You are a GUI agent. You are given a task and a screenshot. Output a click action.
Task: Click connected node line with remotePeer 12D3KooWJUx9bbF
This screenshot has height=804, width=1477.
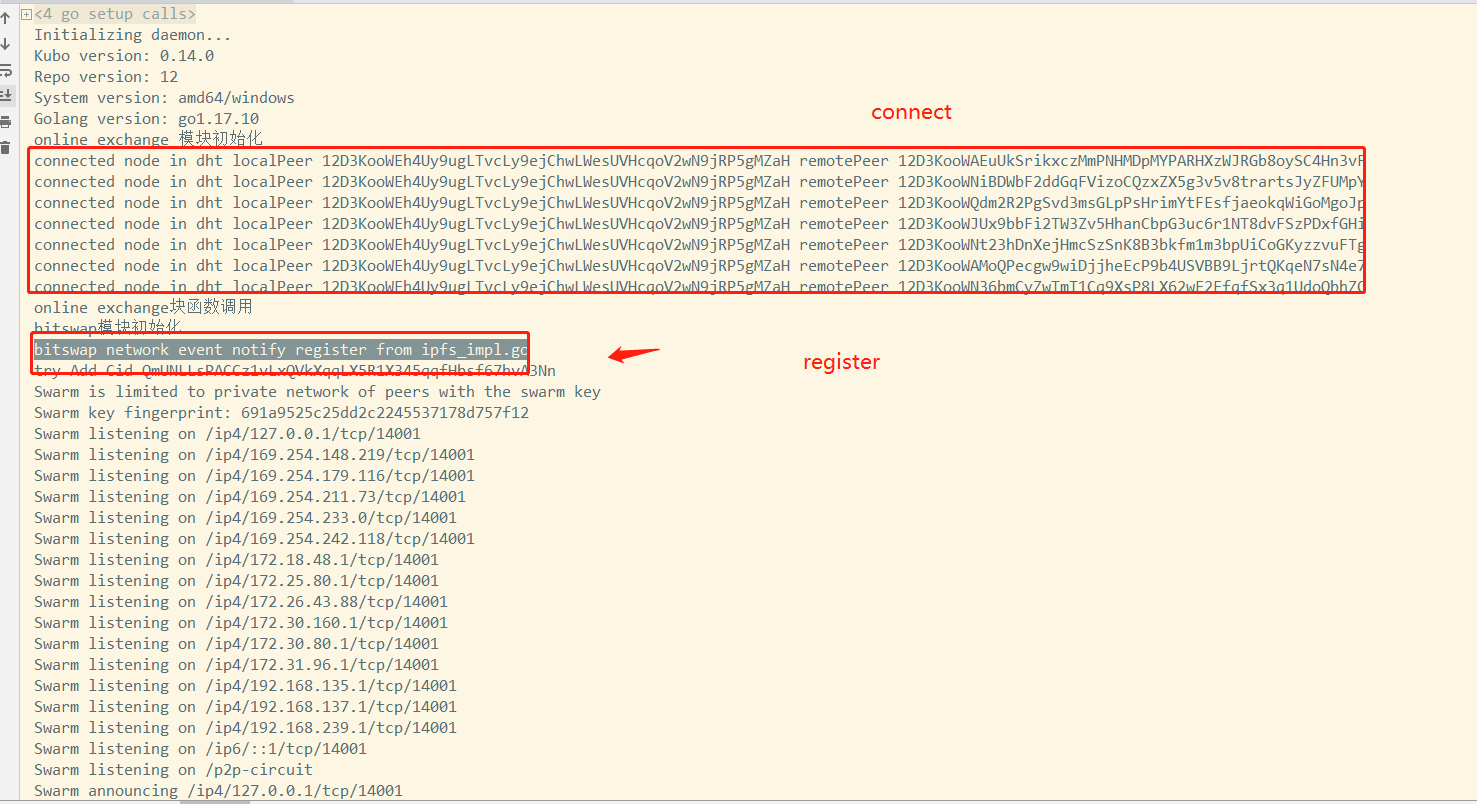[699, 223]
